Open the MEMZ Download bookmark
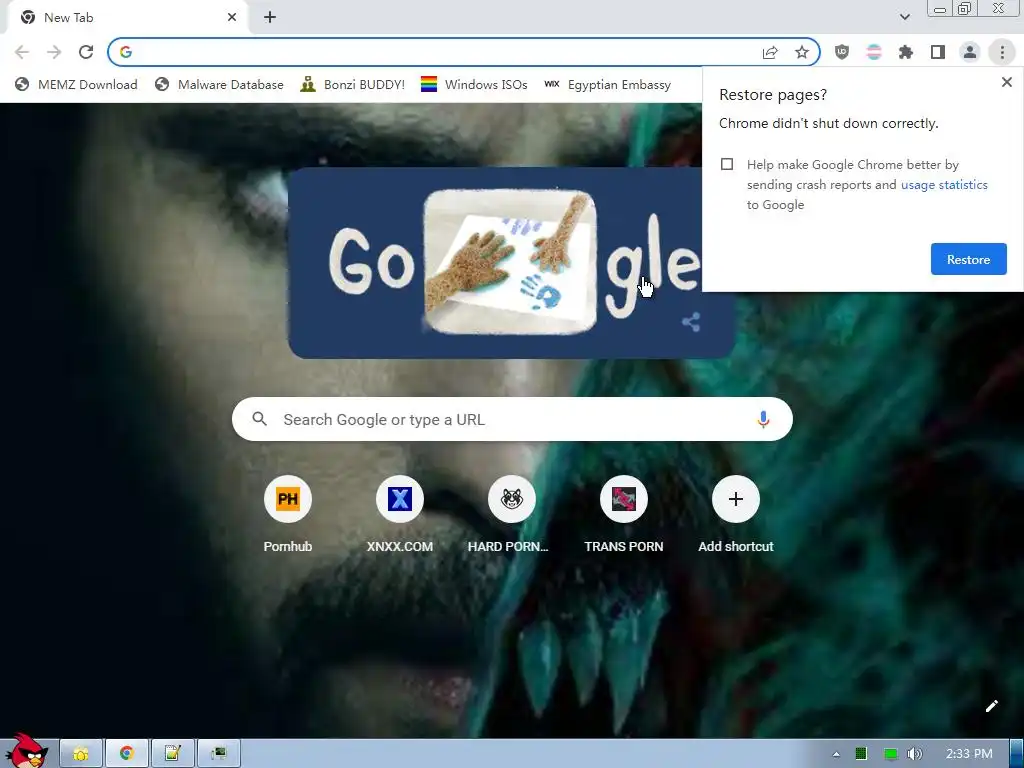 click(76, 84)
